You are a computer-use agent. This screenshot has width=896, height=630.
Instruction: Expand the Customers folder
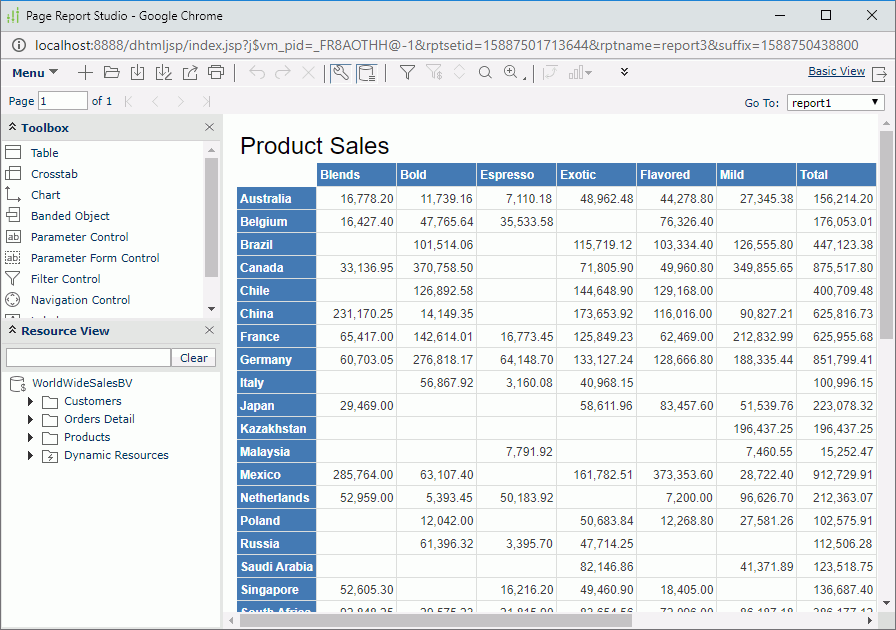click(x=31, y=402)
